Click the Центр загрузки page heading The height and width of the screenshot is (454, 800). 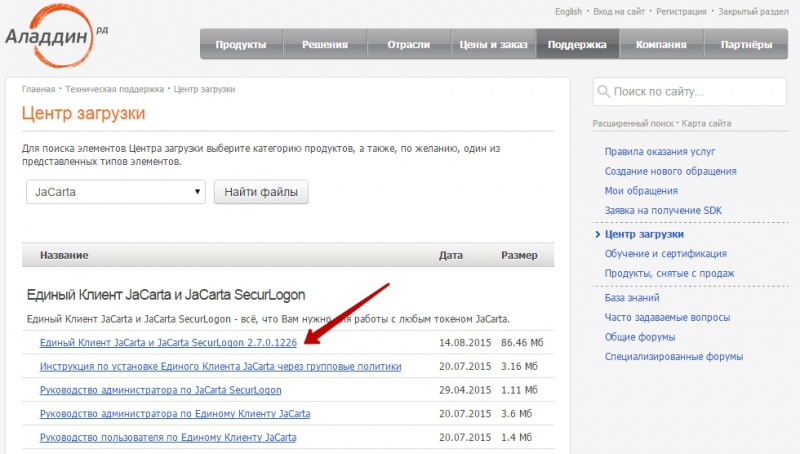coord(83,113)
